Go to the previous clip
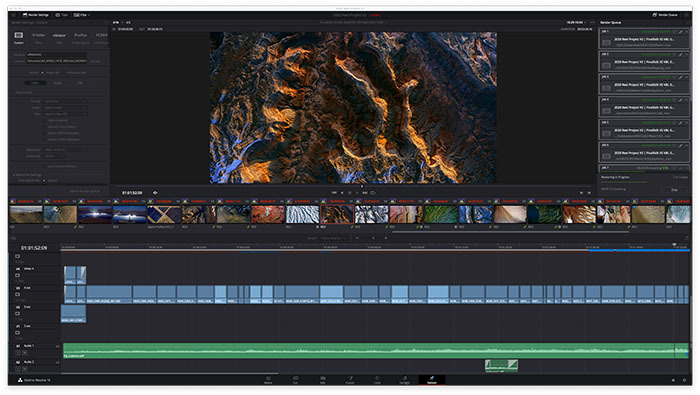700x395 pixels. [x=581, y=192]
